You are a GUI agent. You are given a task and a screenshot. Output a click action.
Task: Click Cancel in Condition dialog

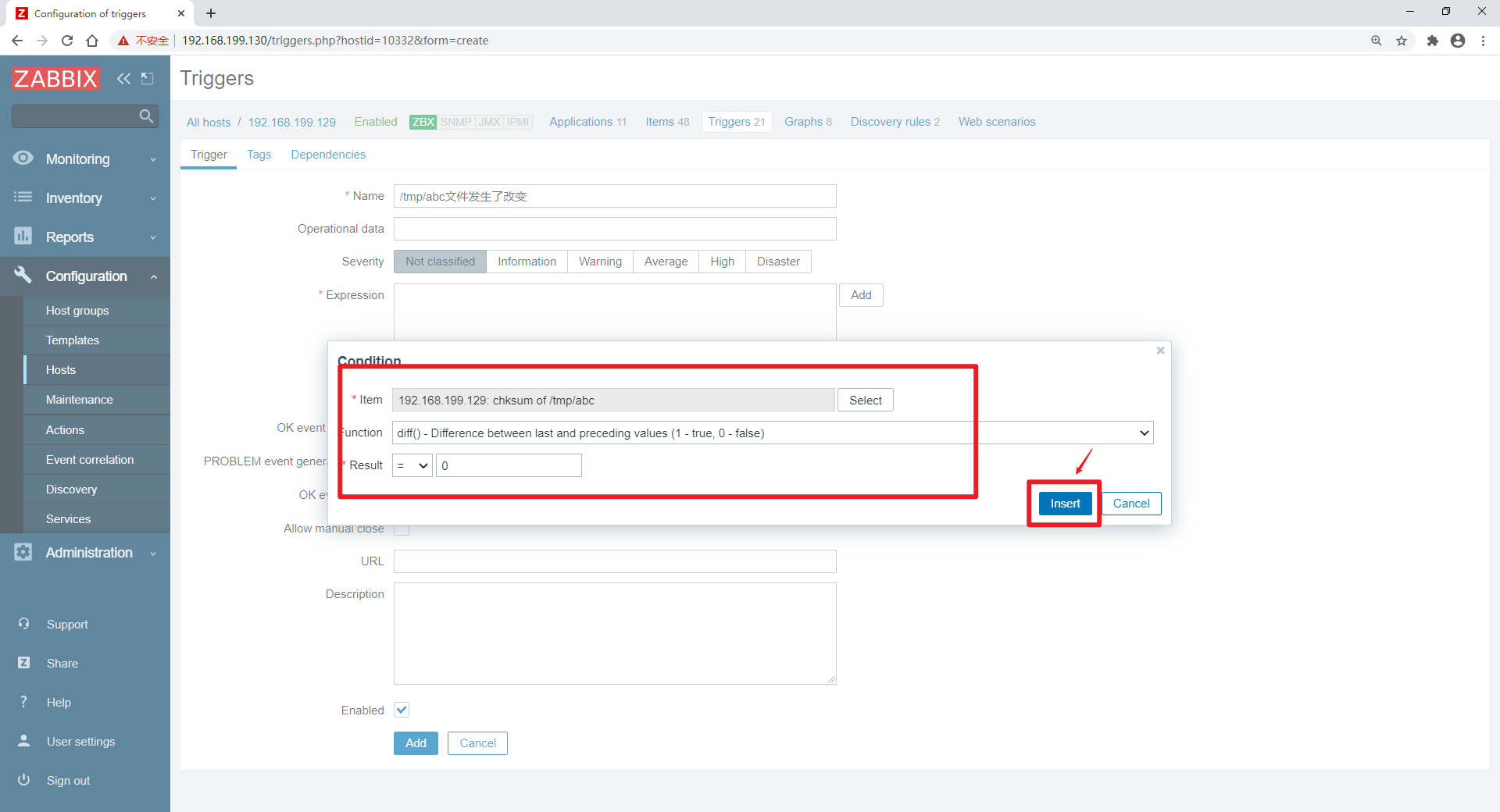pyautogui.click(x=1131, y=504)
